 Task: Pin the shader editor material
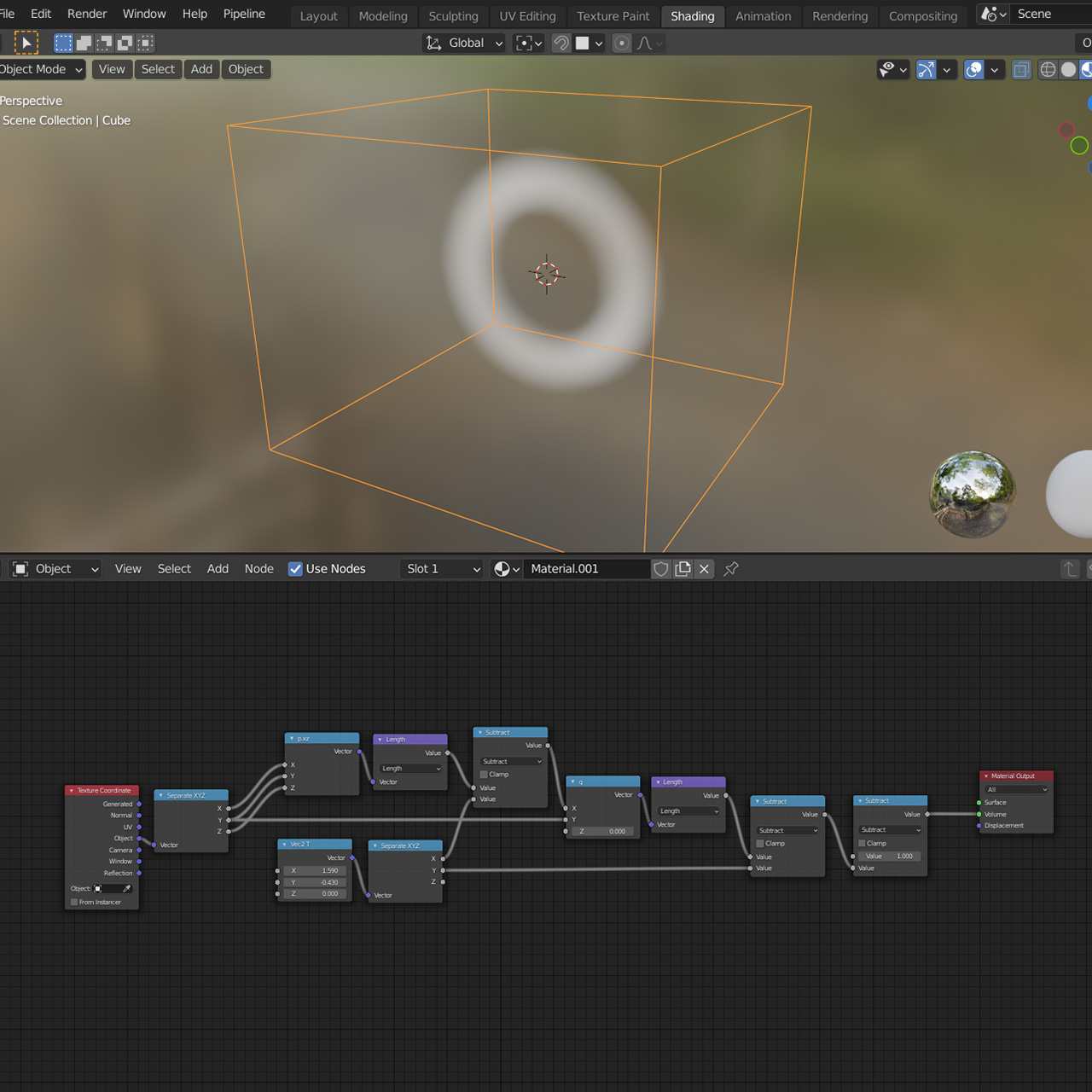pos(731,568)
